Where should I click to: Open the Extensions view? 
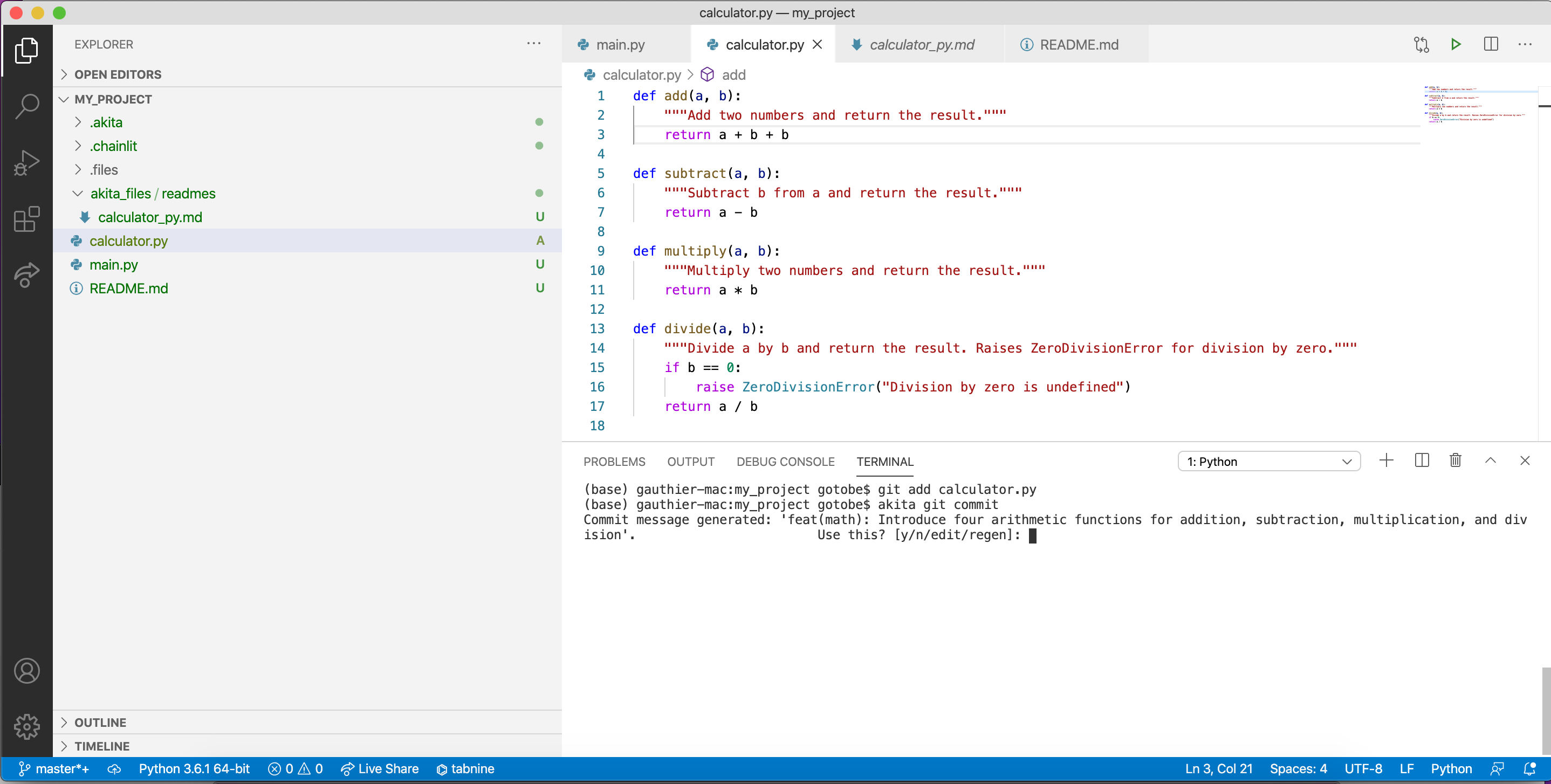coord(26,219)
